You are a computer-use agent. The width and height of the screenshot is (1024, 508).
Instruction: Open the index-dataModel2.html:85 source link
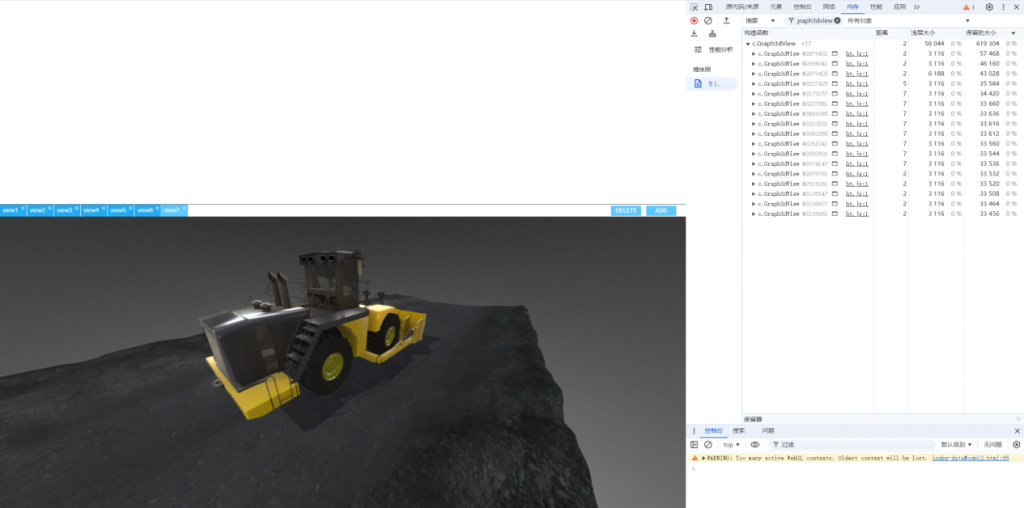[x=969, y=457]
